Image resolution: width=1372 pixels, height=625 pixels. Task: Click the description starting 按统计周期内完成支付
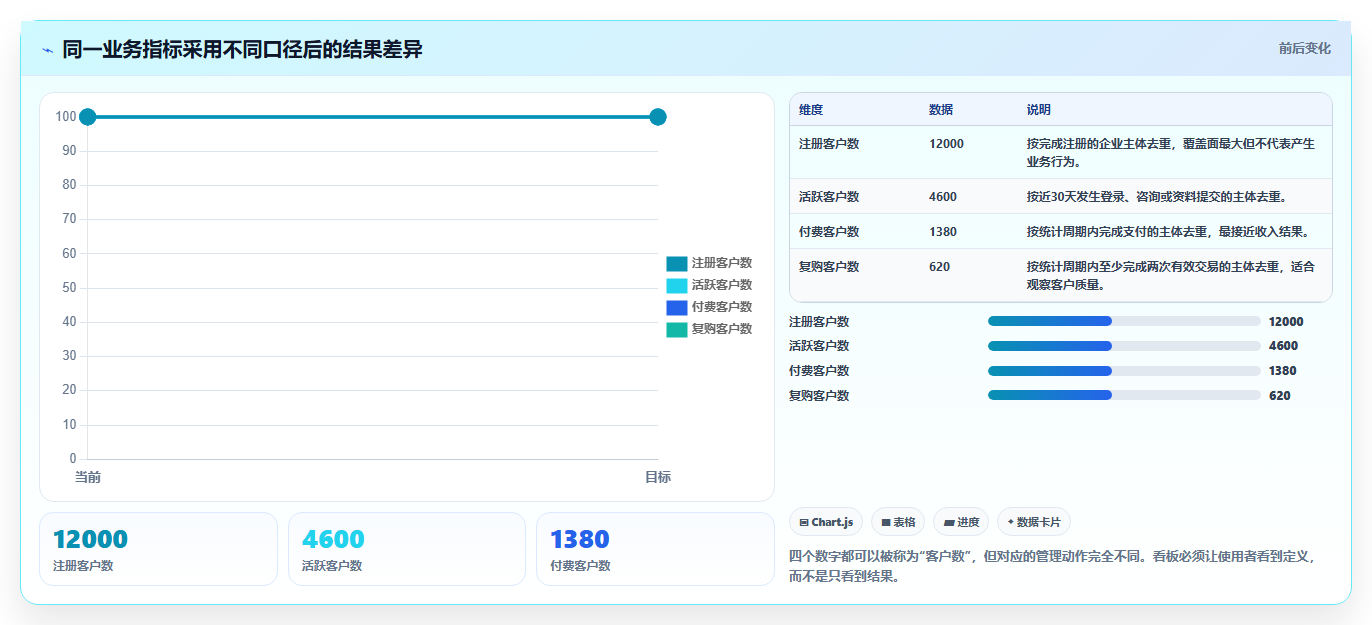(x=1168, y=232)
